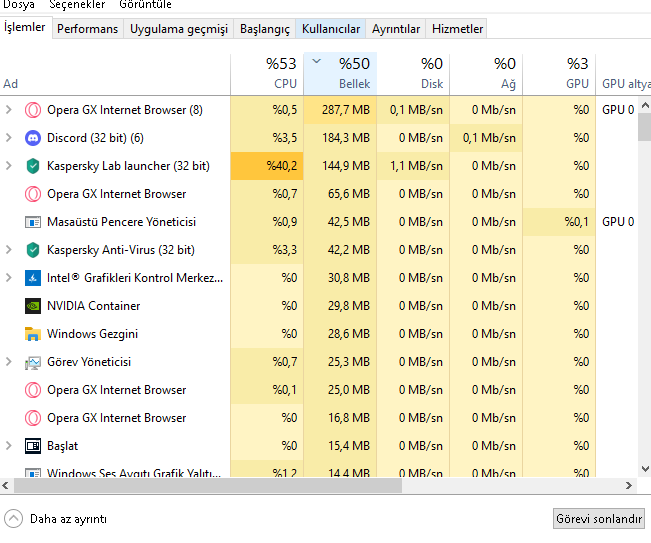The width and height of the screenshot is (651, 543).
Task: Sort by the Bellek column header
Action: click(340, 74)
